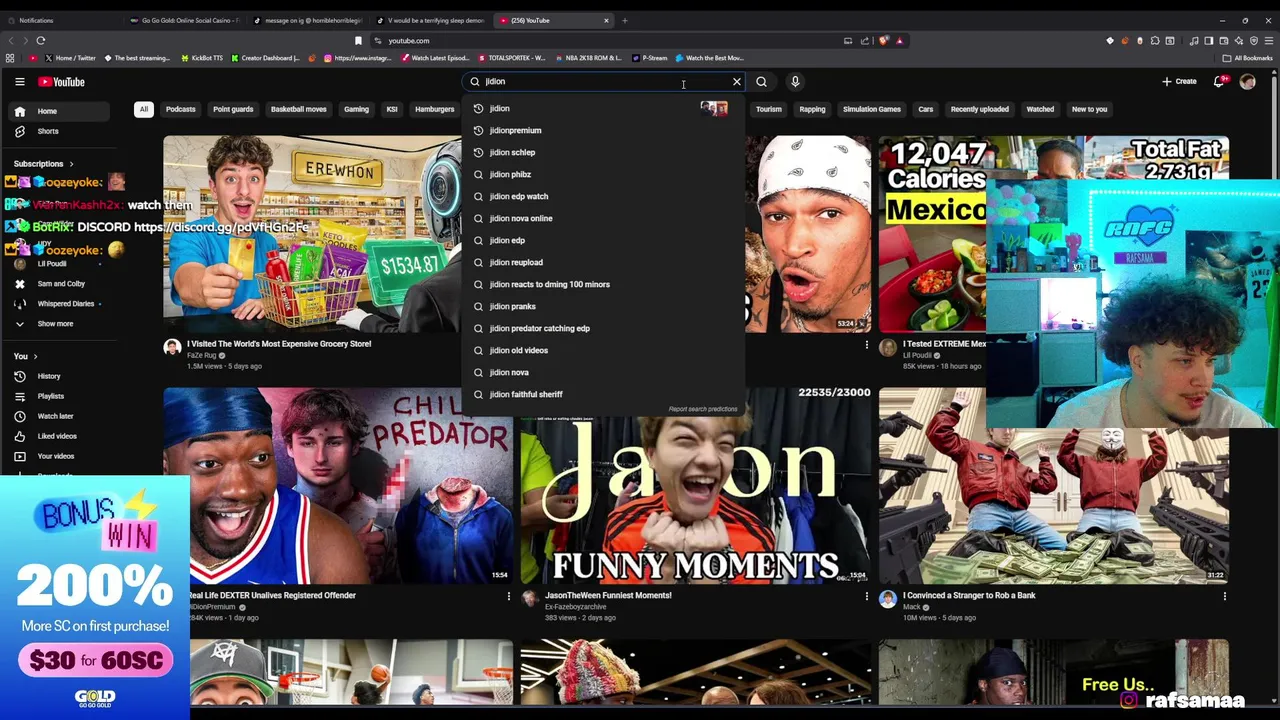Click 'Report search predictions' link

[x=703, y=409]
